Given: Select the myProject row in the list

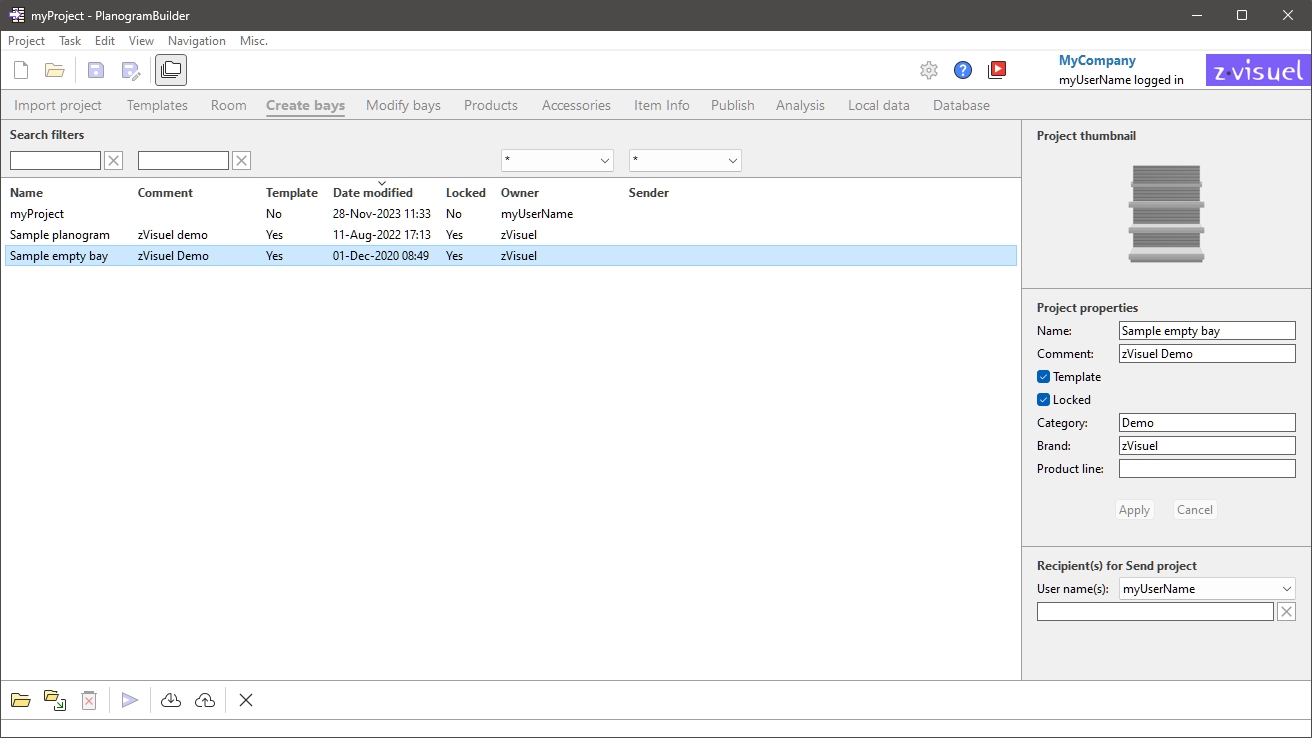Looking at the screenshot, I should (510, 214).
